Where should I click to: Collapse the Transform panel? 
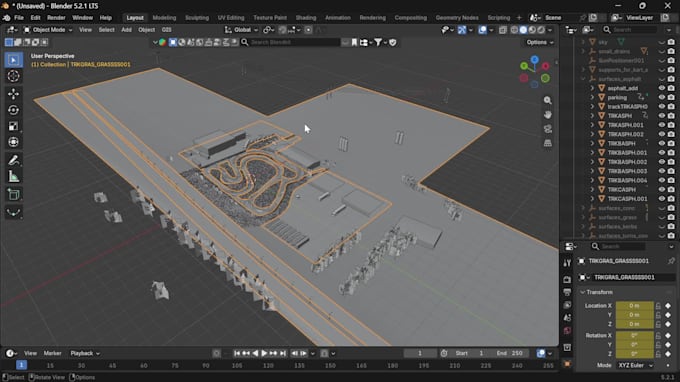[583, 292]
